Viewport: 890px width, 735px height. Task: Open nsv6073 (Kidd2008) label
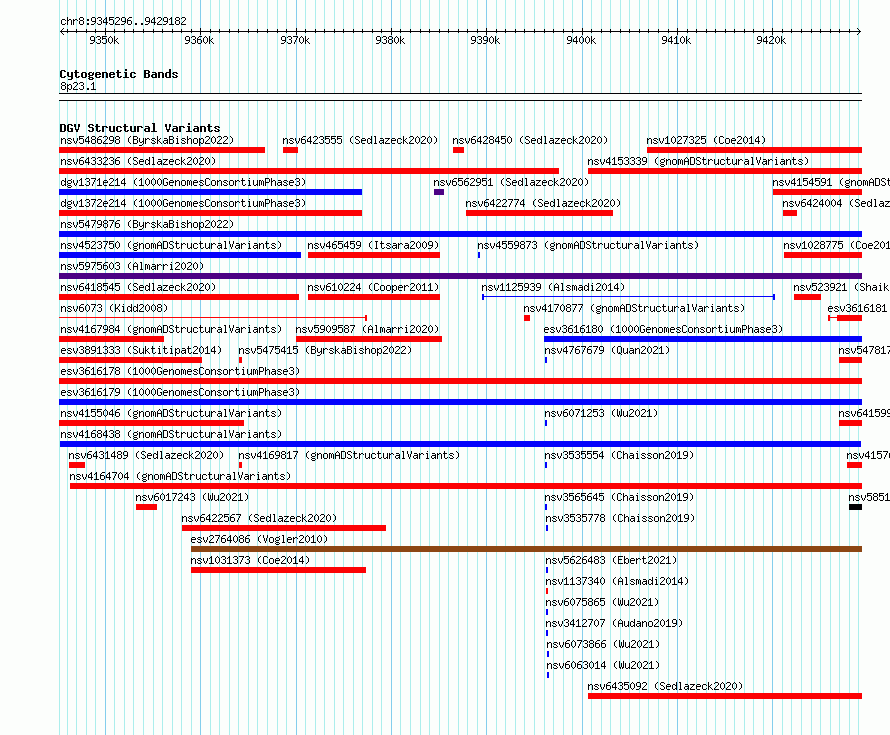(x=114, y=308)
